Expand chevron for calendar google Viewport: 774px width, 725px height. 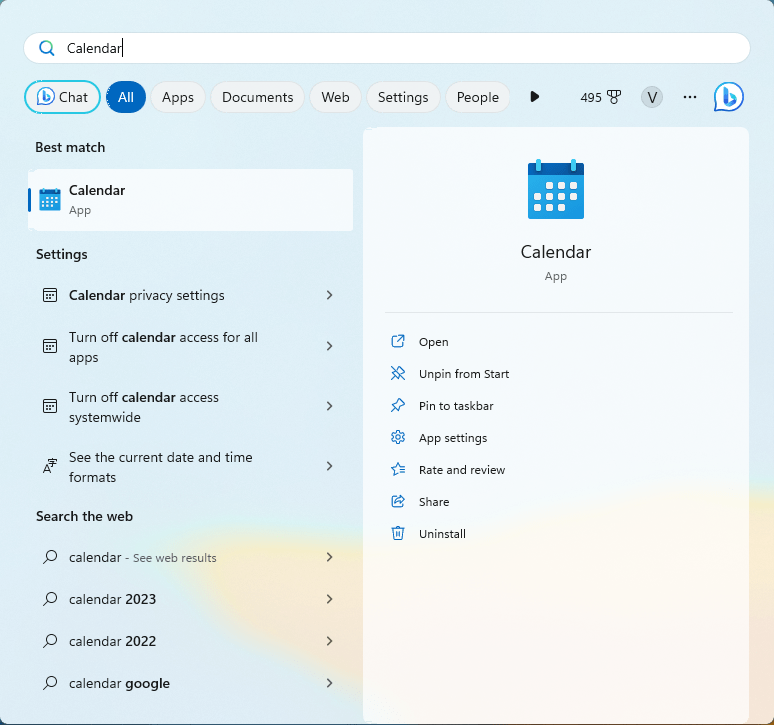click(x=329, y=683)
